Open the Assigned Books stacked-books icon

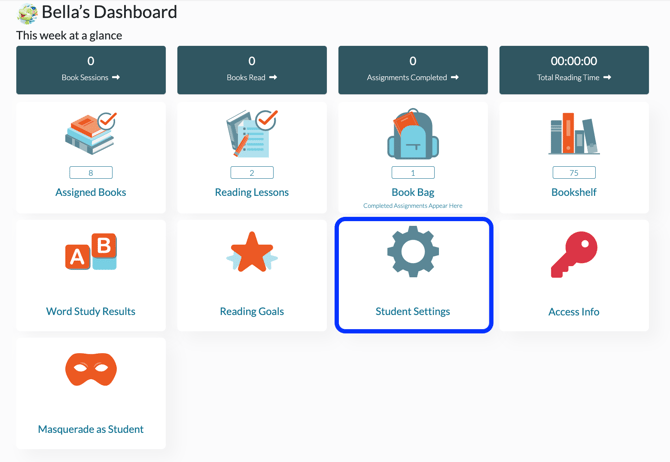[x=91, y=133]
